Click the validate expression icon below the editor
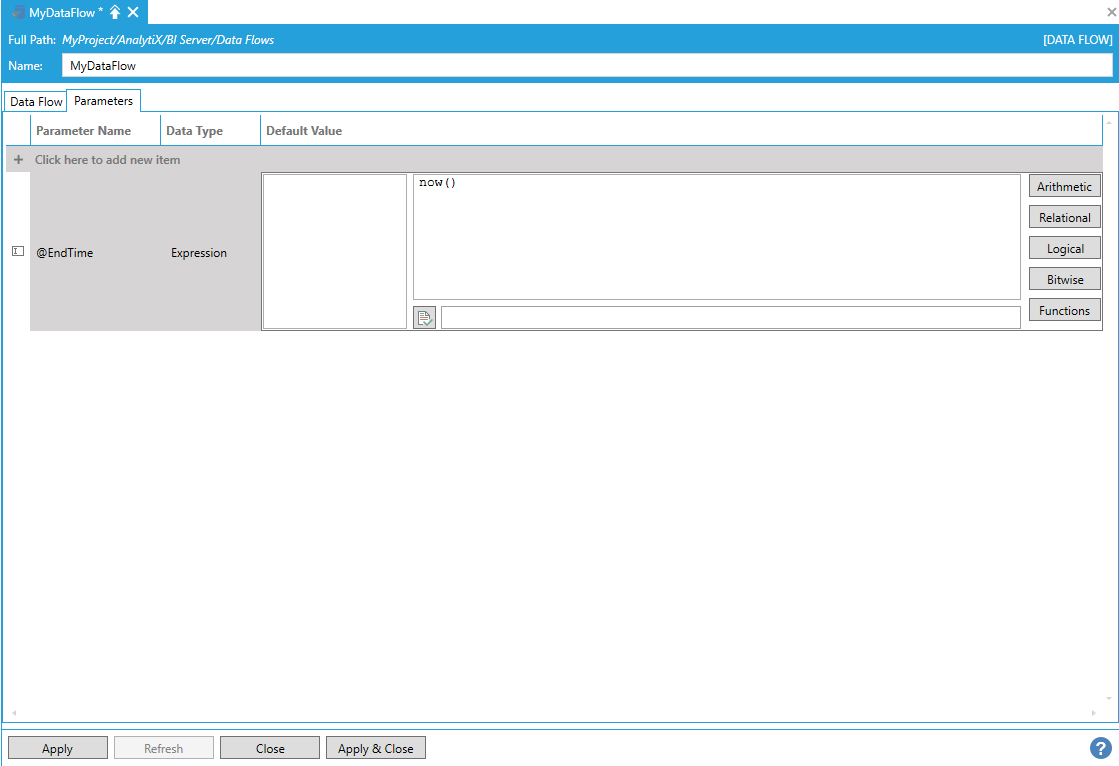The image size is (1119, 766). pos(424,318)
